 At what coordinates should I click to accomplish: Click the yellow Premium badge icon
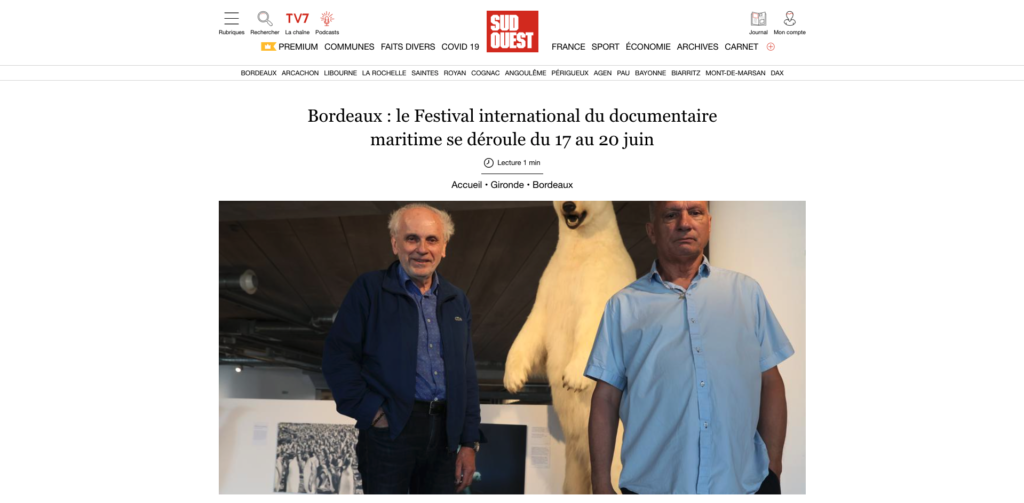(268, 46)
